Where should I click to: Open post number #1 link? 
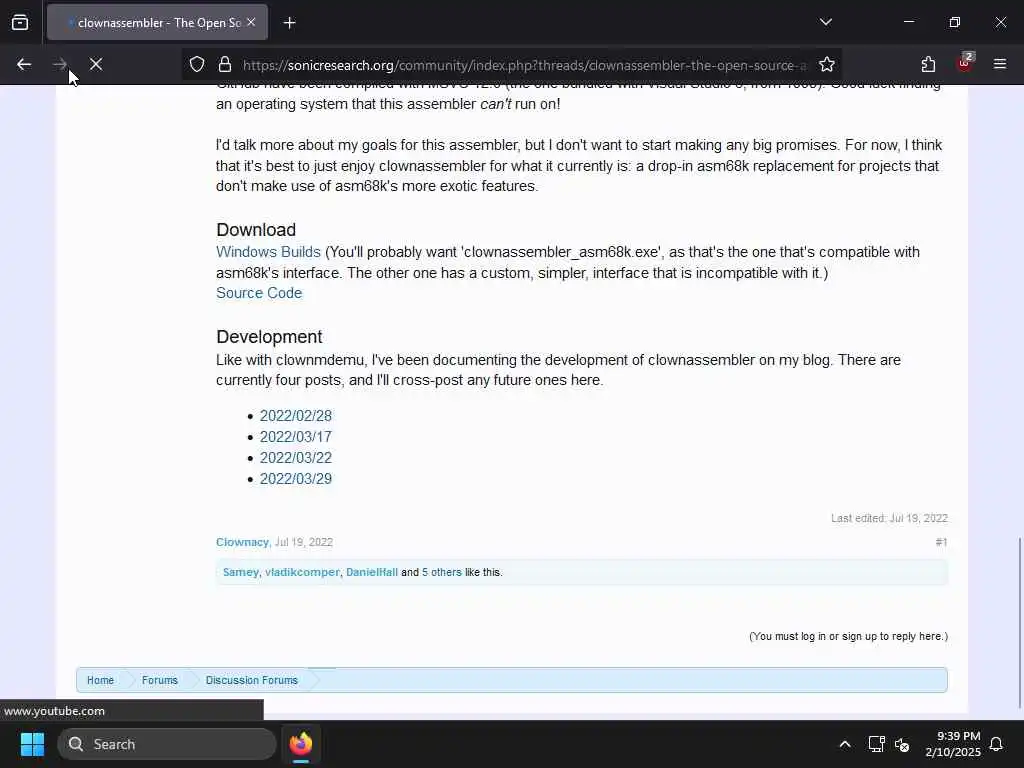pos(941,542)
